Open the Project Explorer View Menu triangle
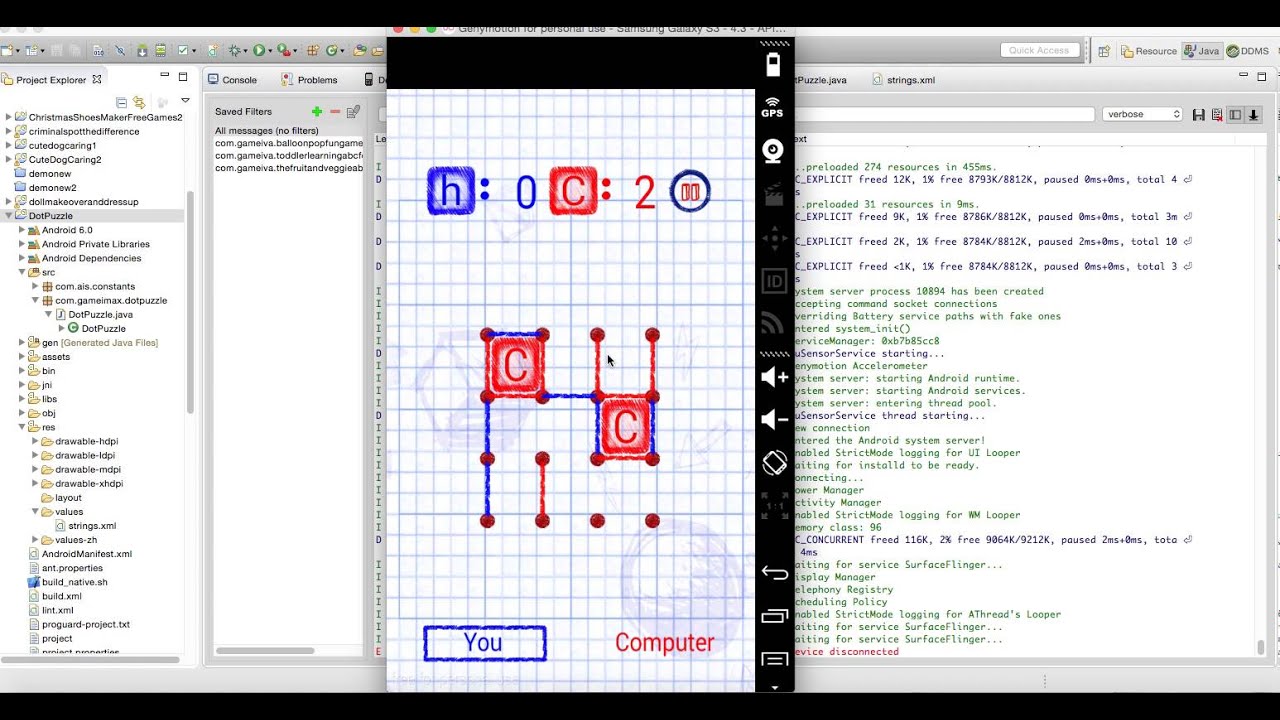Screen dimensions: 1280x720 [185, 101]
